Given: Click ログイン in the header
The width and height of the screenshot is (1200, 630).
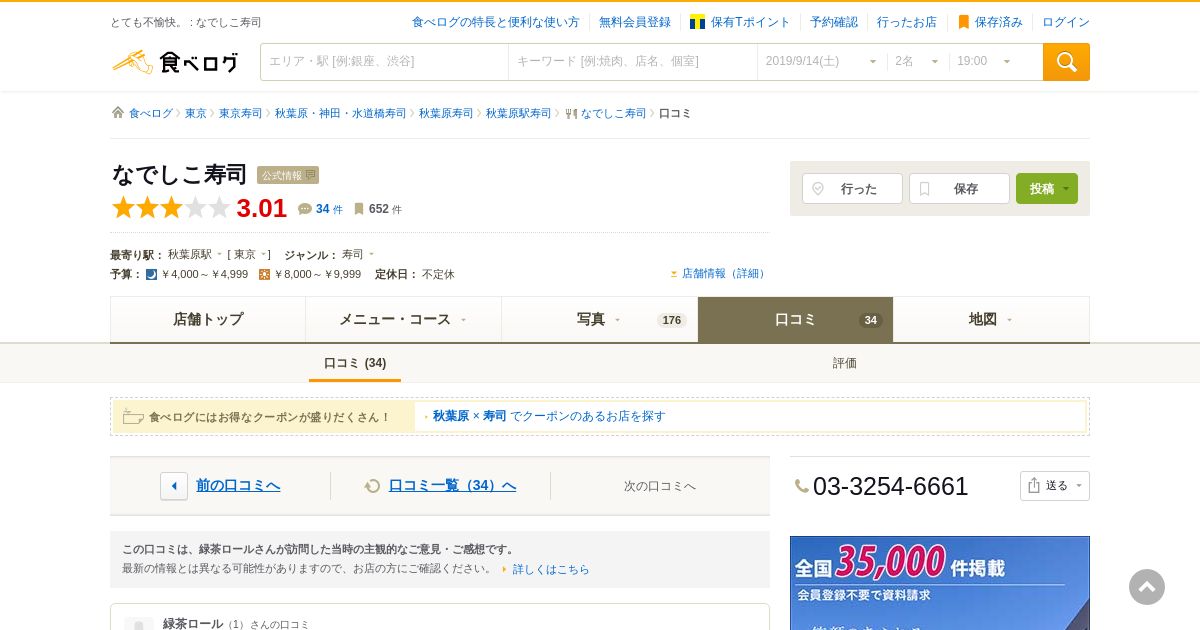Looking at the screenshot, I should pos(1066,22).
